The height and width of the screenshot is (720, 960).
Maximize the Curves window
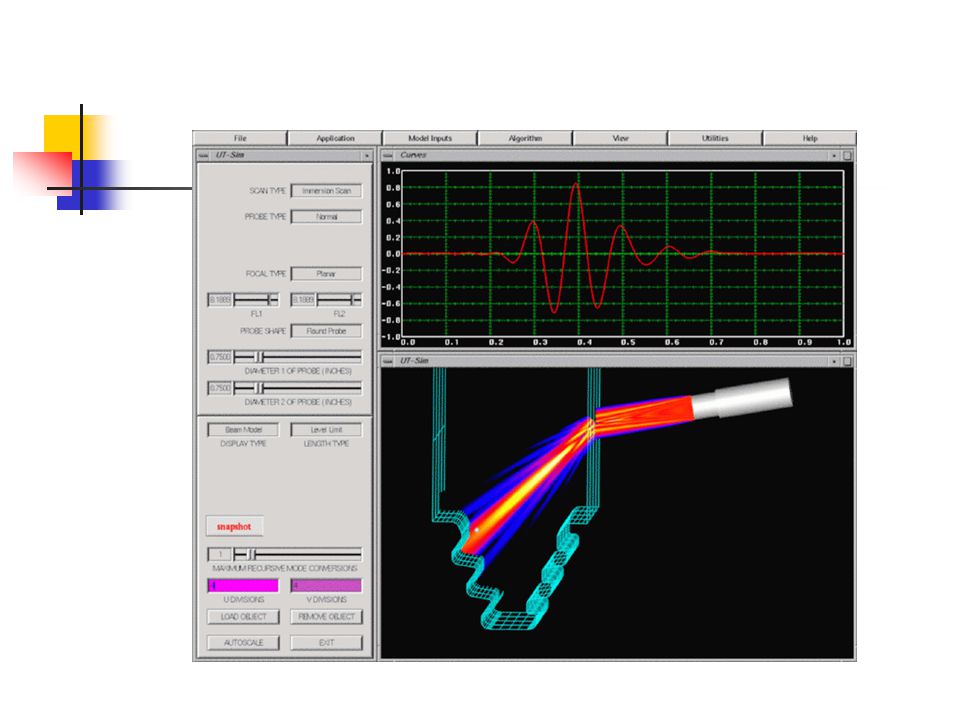tap(847, 156)
